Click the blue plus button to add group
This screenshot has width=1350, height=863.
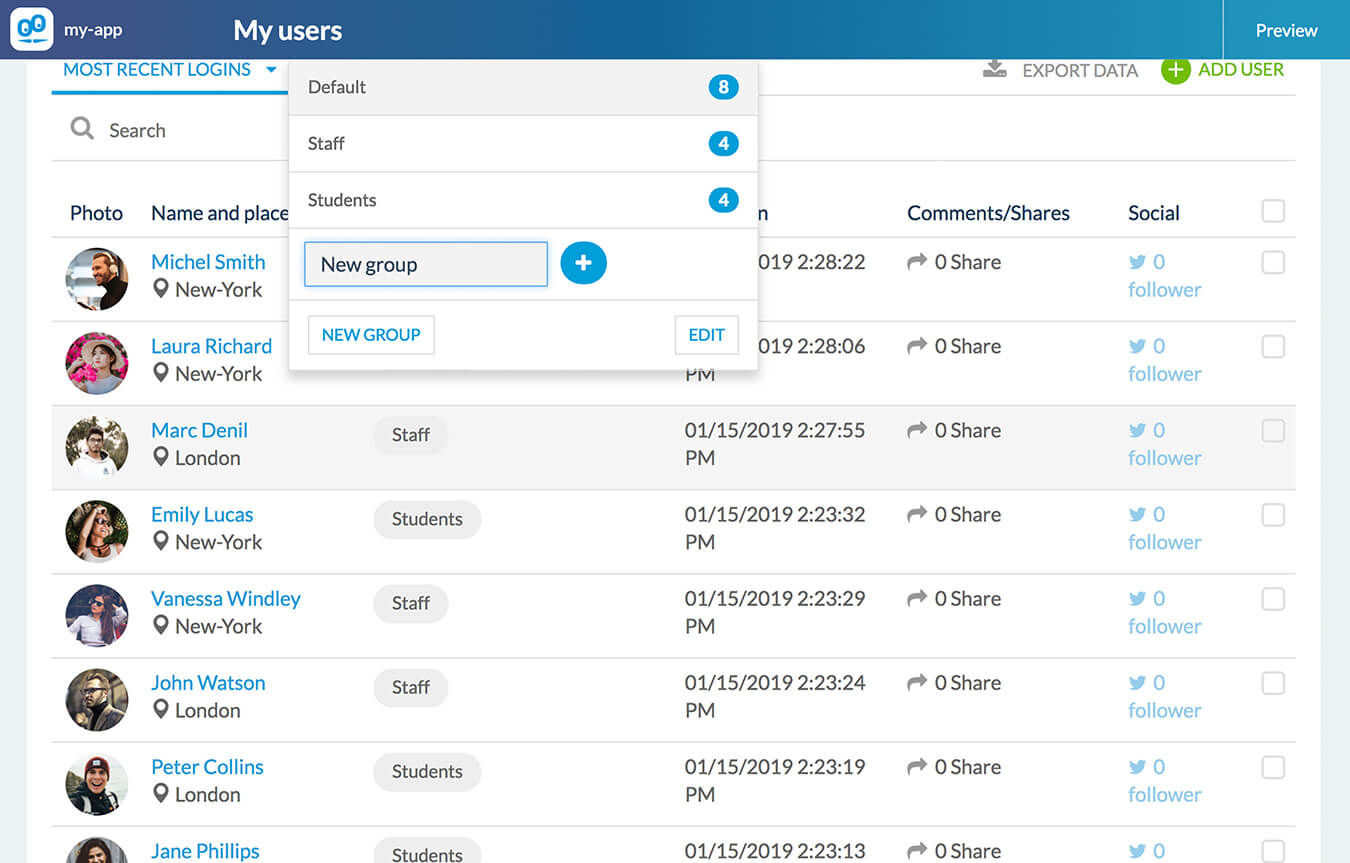pyautogui.click(x=583, y=263)
